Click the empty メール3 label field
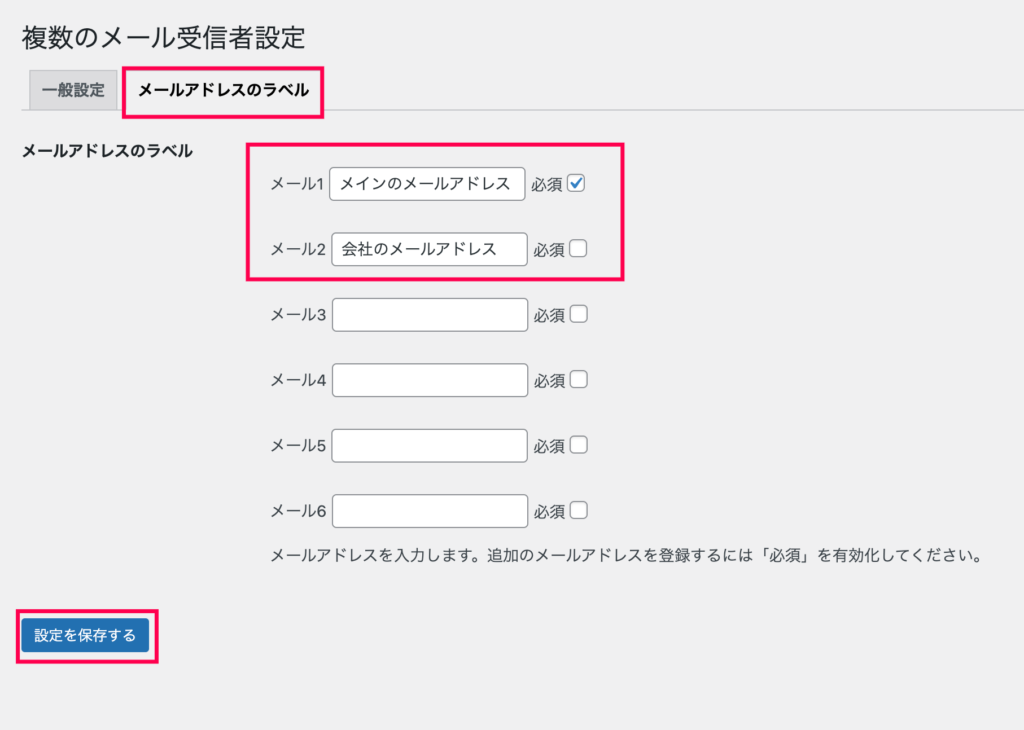1024x730 pixels. [430, 315]
